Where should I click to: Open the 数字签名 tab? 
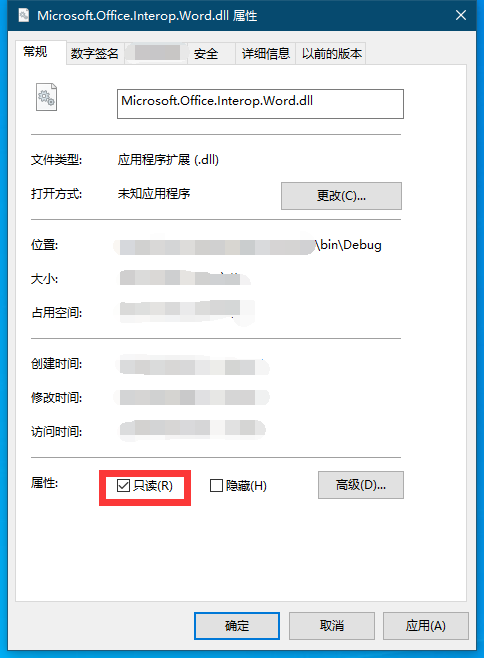tap(95, 54)
